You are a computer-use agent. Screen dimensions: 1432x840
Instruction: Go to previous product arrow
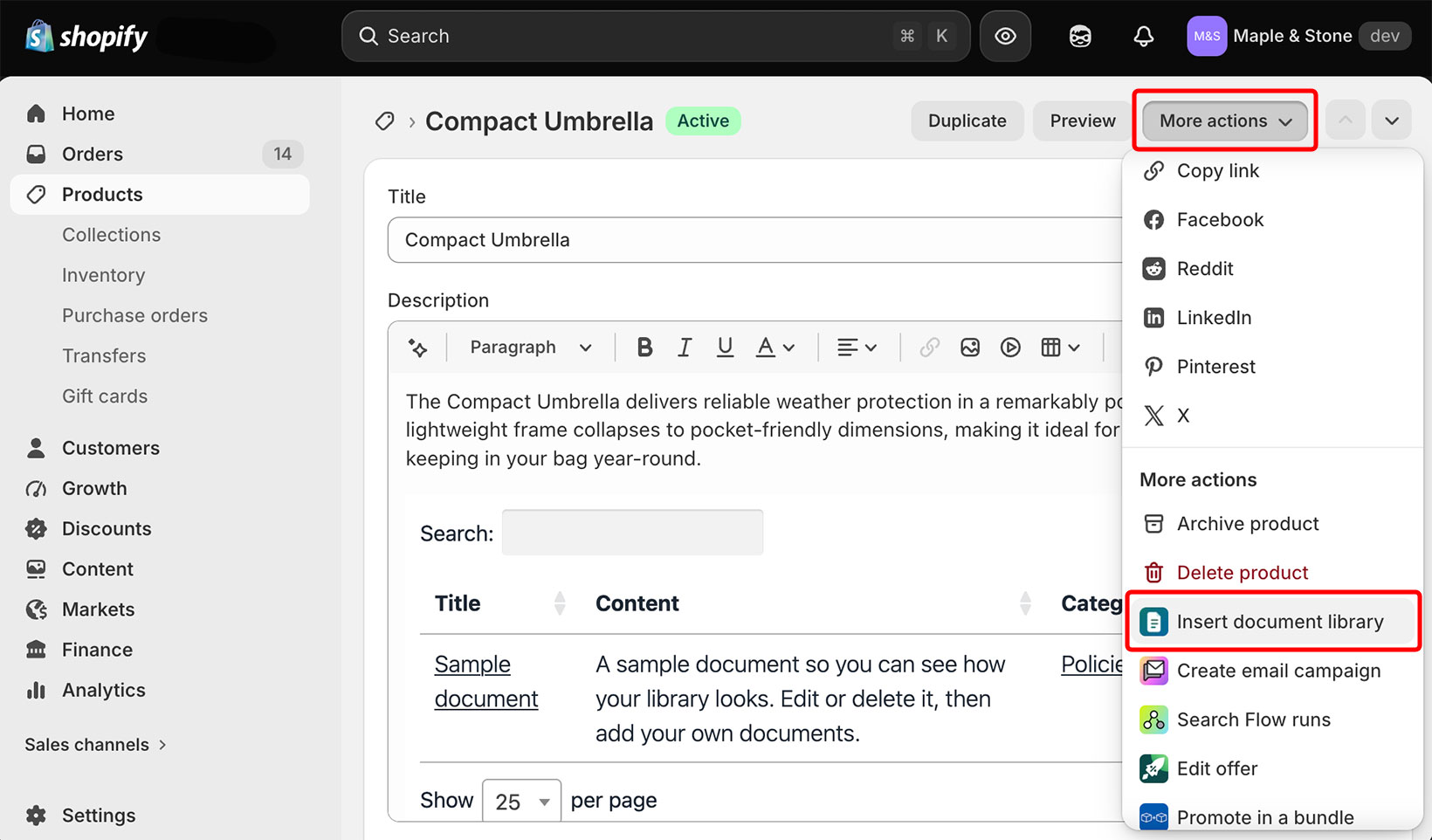1346,120
